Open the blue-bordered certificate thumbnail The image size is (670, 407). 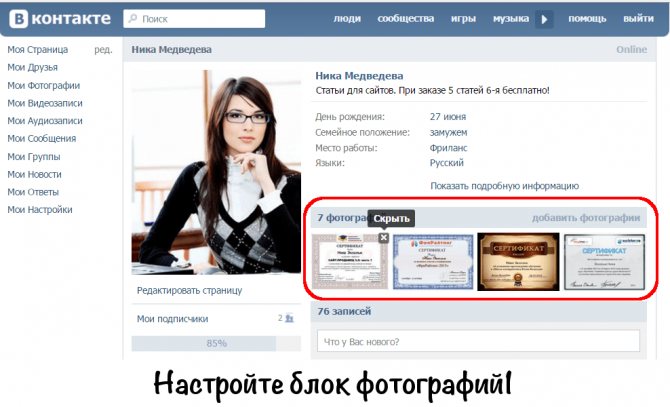pos(433,262)
